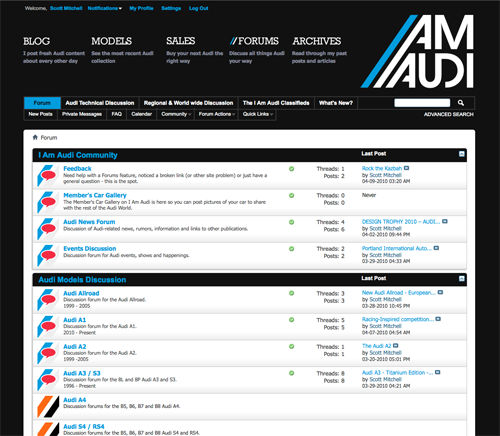The height and width of the screenshot is (436, 500).
Task: Click inside the forum search field
Action: [x=422, y=103]
